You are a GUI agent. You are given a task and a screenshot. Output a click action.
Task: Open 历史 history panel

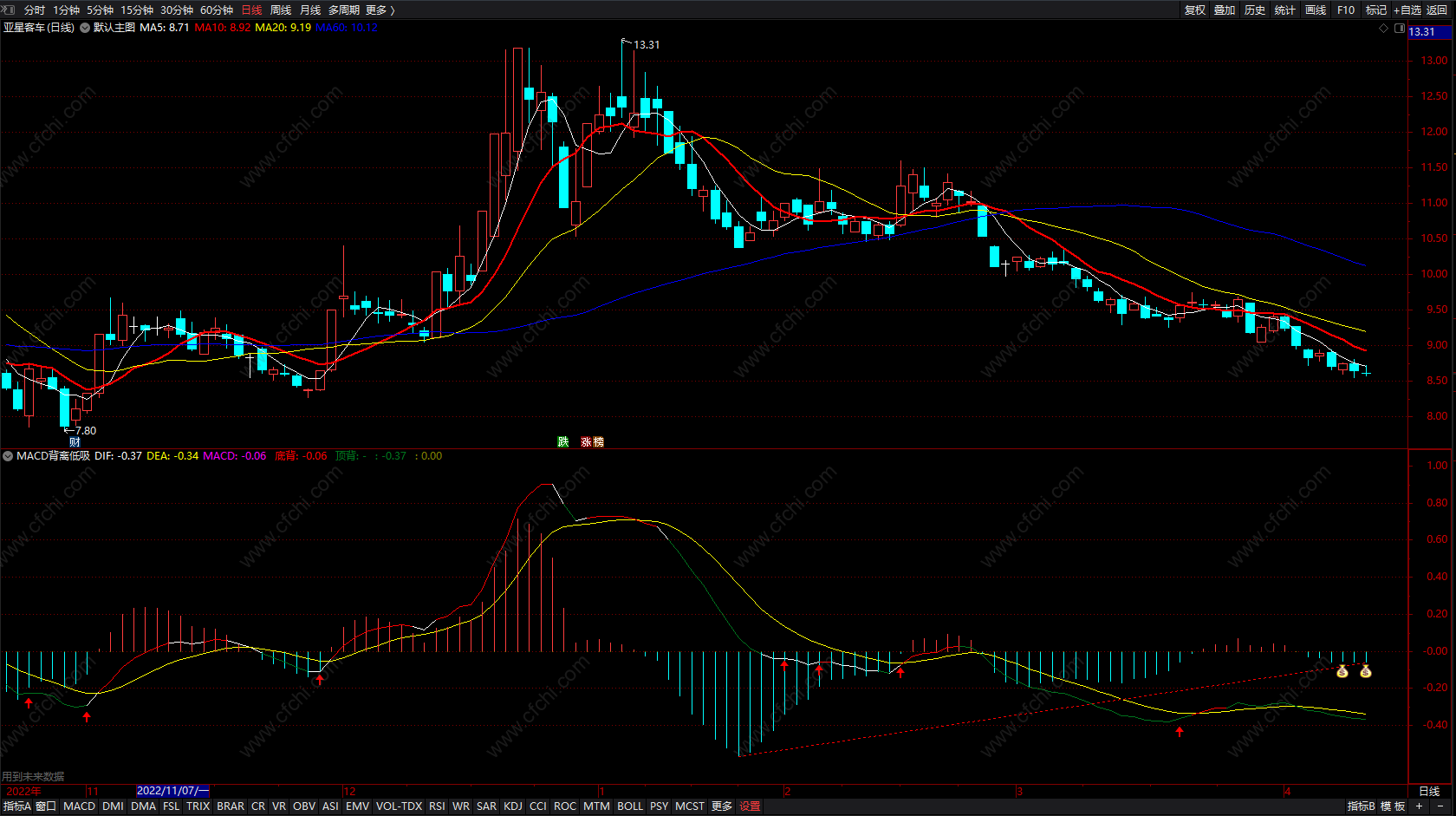point(1255,10)
